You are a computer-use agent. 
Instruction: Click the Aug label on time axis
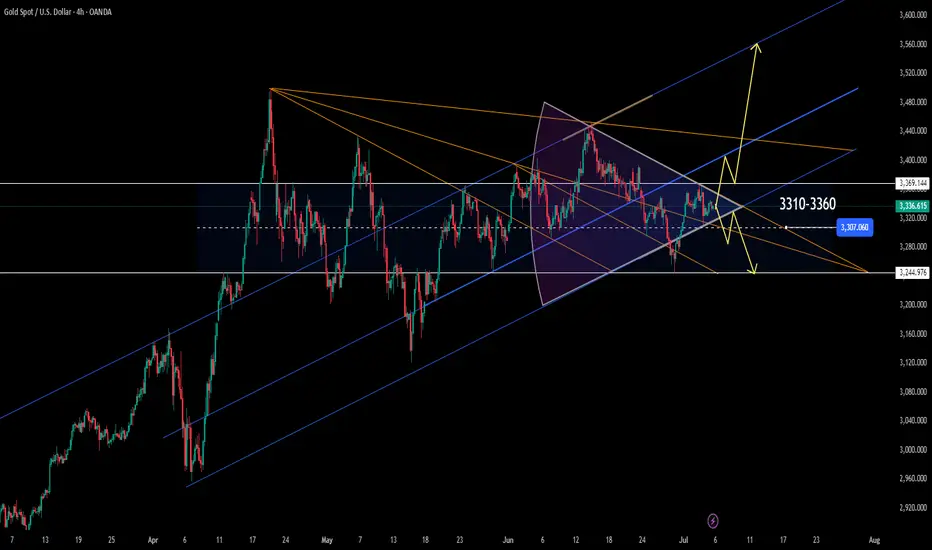[x=874, y=540]
